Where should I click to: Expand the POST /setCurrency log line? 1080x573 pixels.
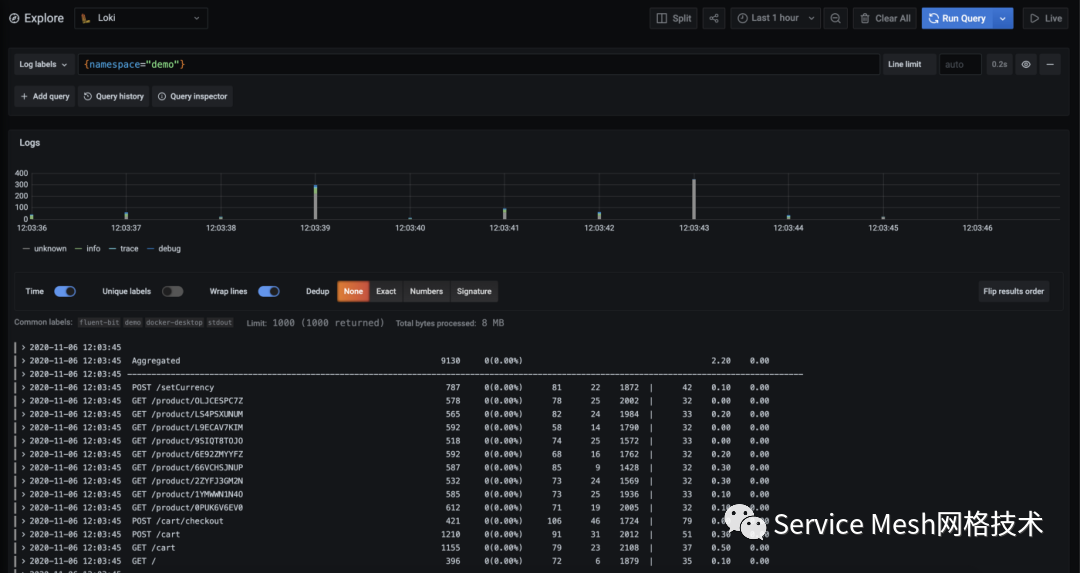tap(23, 388)
